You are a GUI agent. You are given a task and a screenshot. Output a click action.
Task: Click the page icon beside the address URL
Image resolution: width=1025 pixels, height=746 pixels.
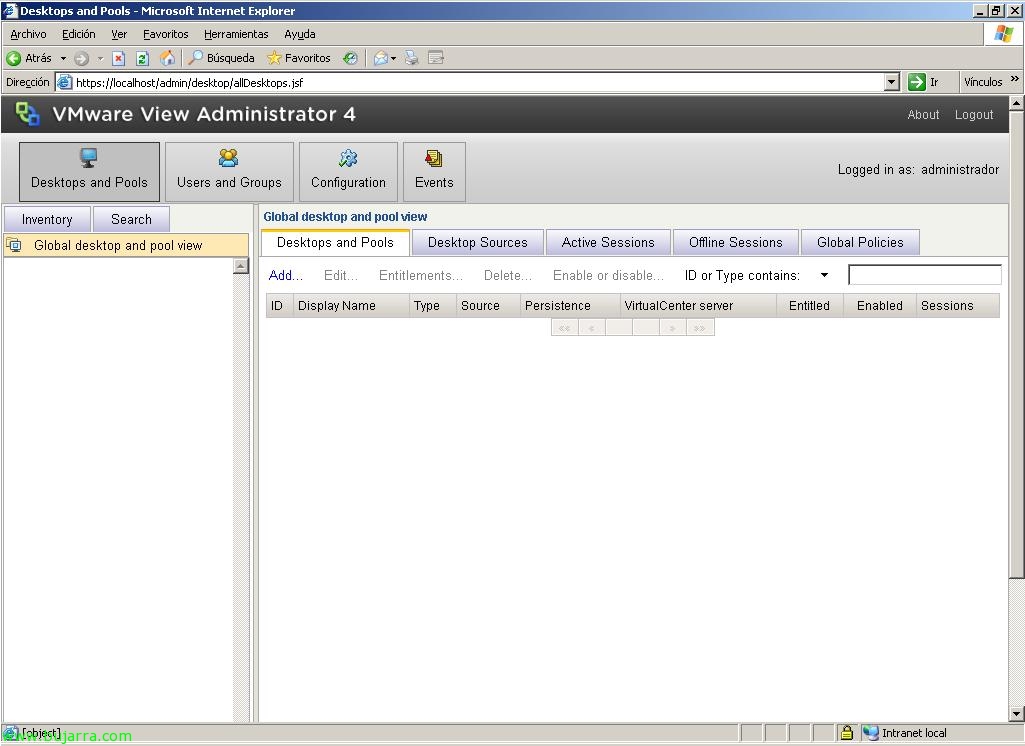64,82
